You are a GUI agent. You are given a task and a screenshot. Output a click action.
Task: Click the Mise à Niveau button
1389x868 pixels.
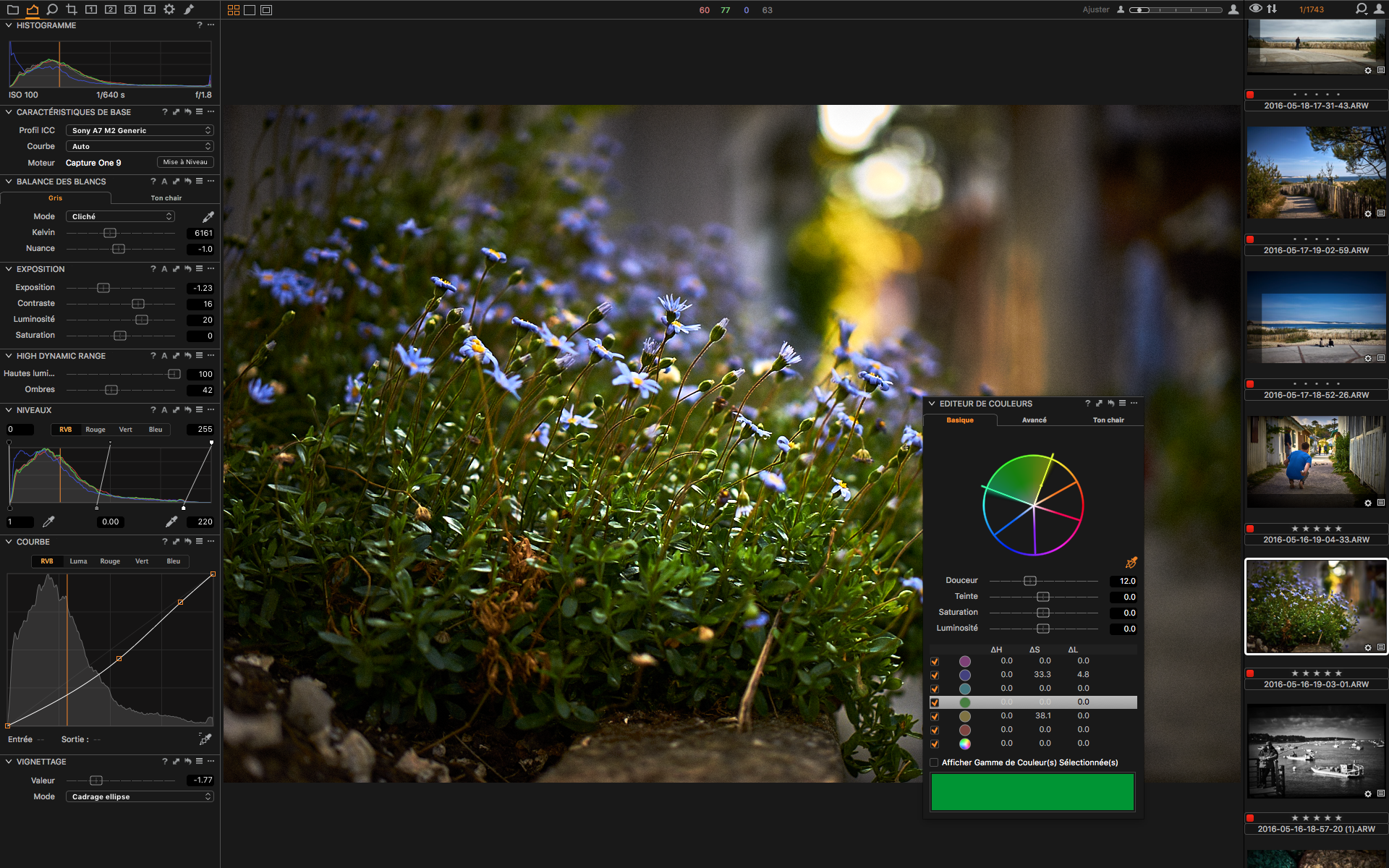pyautogui.click(x=185, y=162)
